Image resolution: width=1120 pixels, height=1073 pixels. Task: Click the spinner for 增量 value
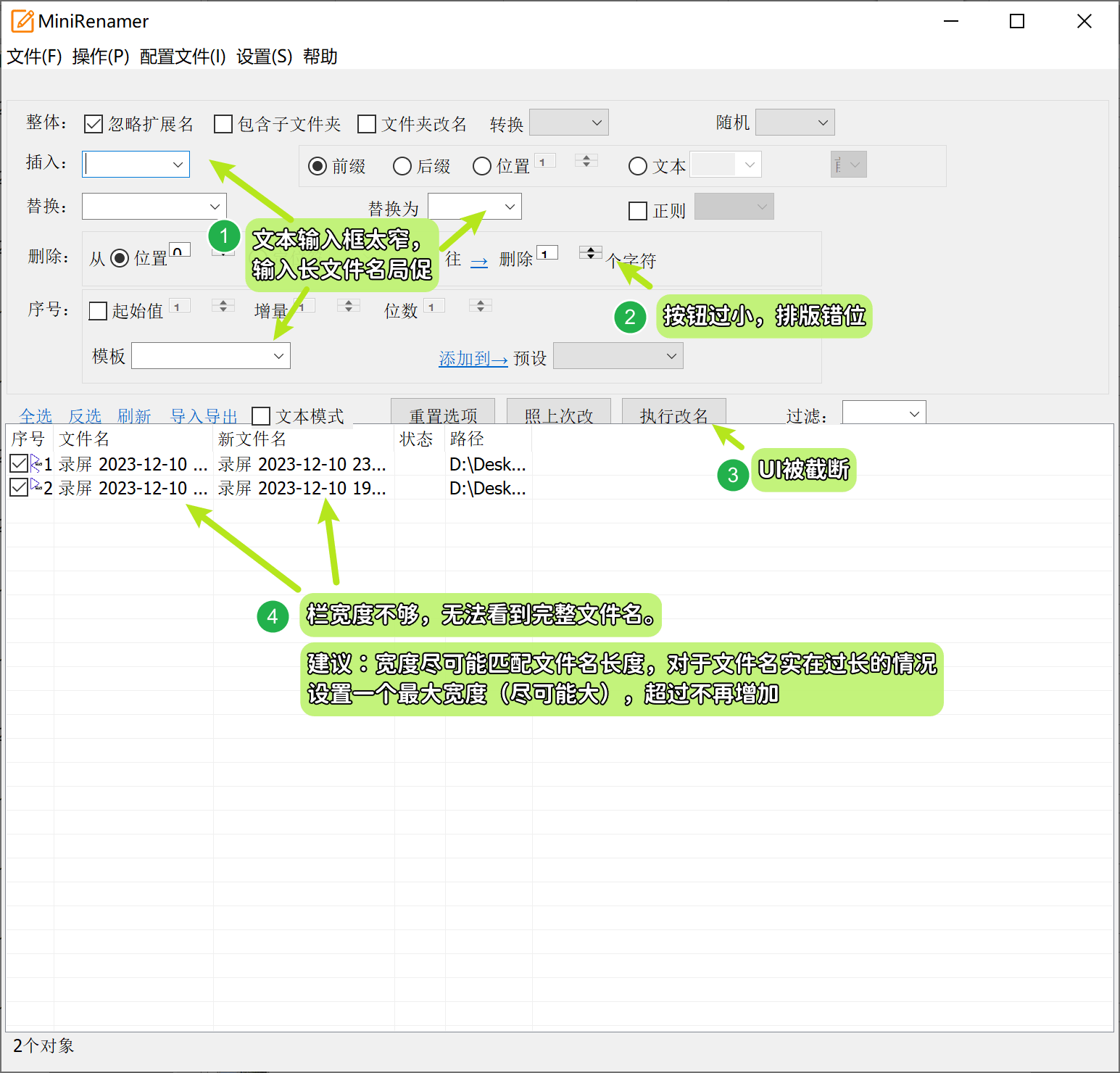point(349,306)
